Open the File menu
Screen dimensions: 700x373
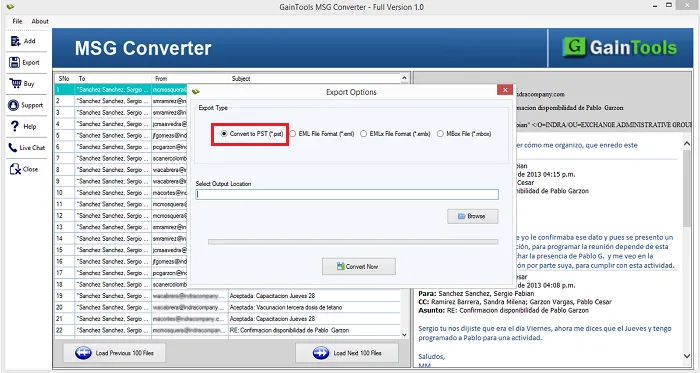(x=17, y=21)
